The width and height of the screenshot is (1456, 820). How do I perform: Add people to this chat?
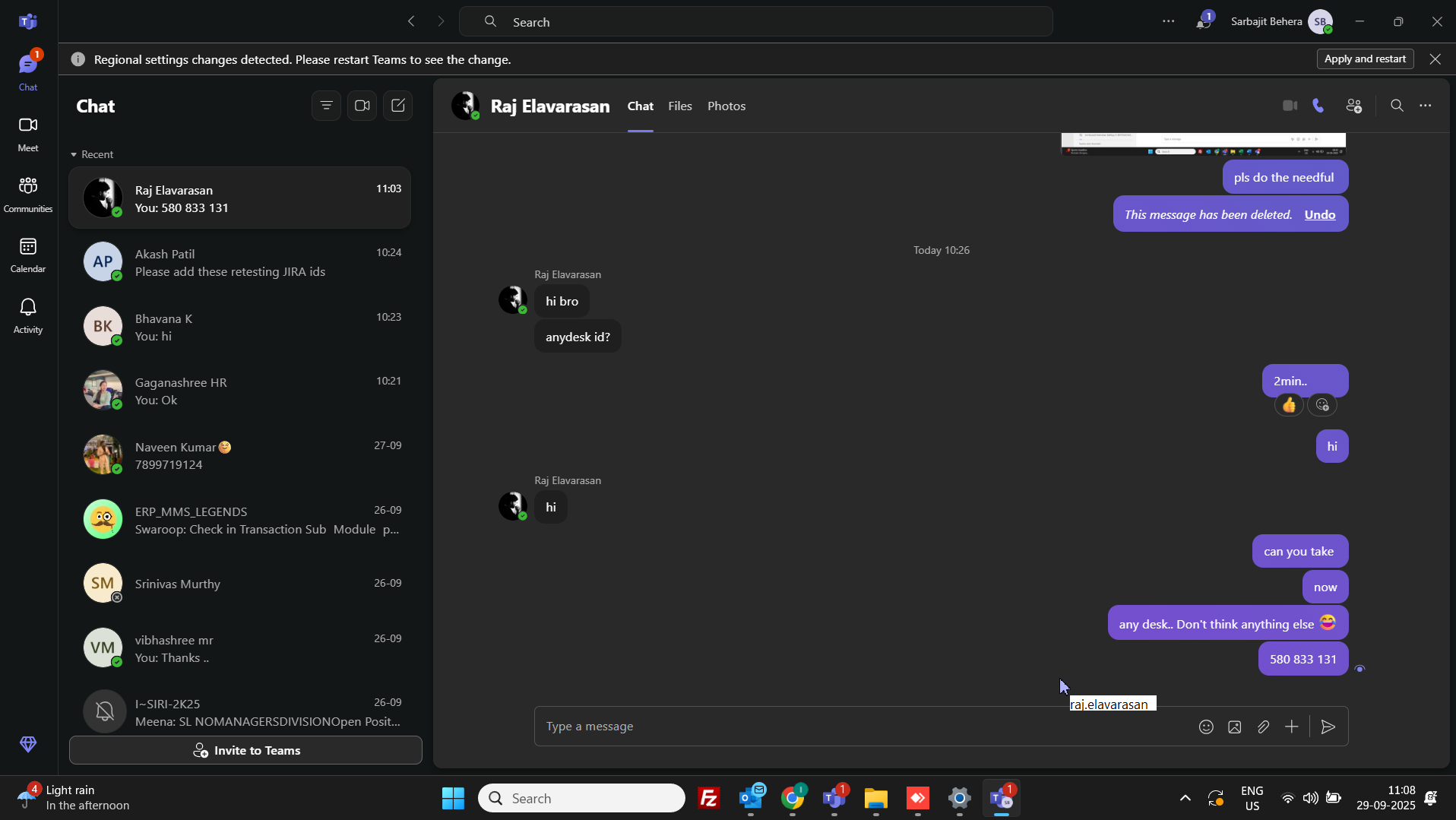click(x=1354, y=106)
